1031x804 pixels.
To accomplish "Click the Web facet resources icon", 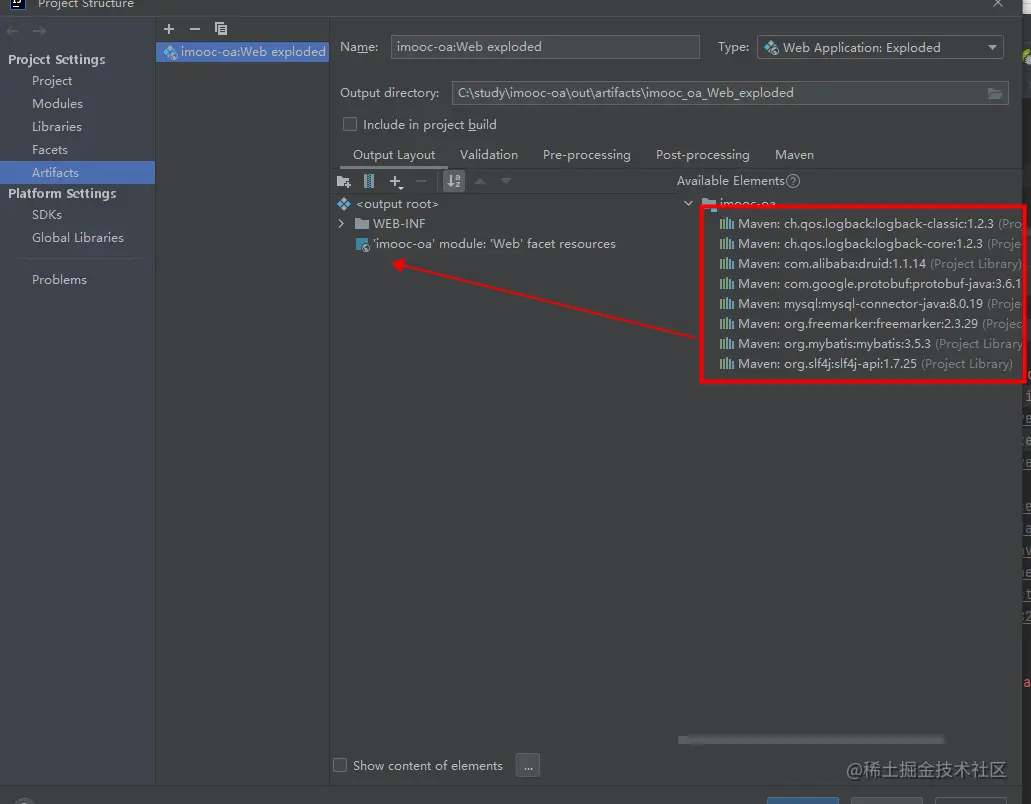I will click(362, 245).
